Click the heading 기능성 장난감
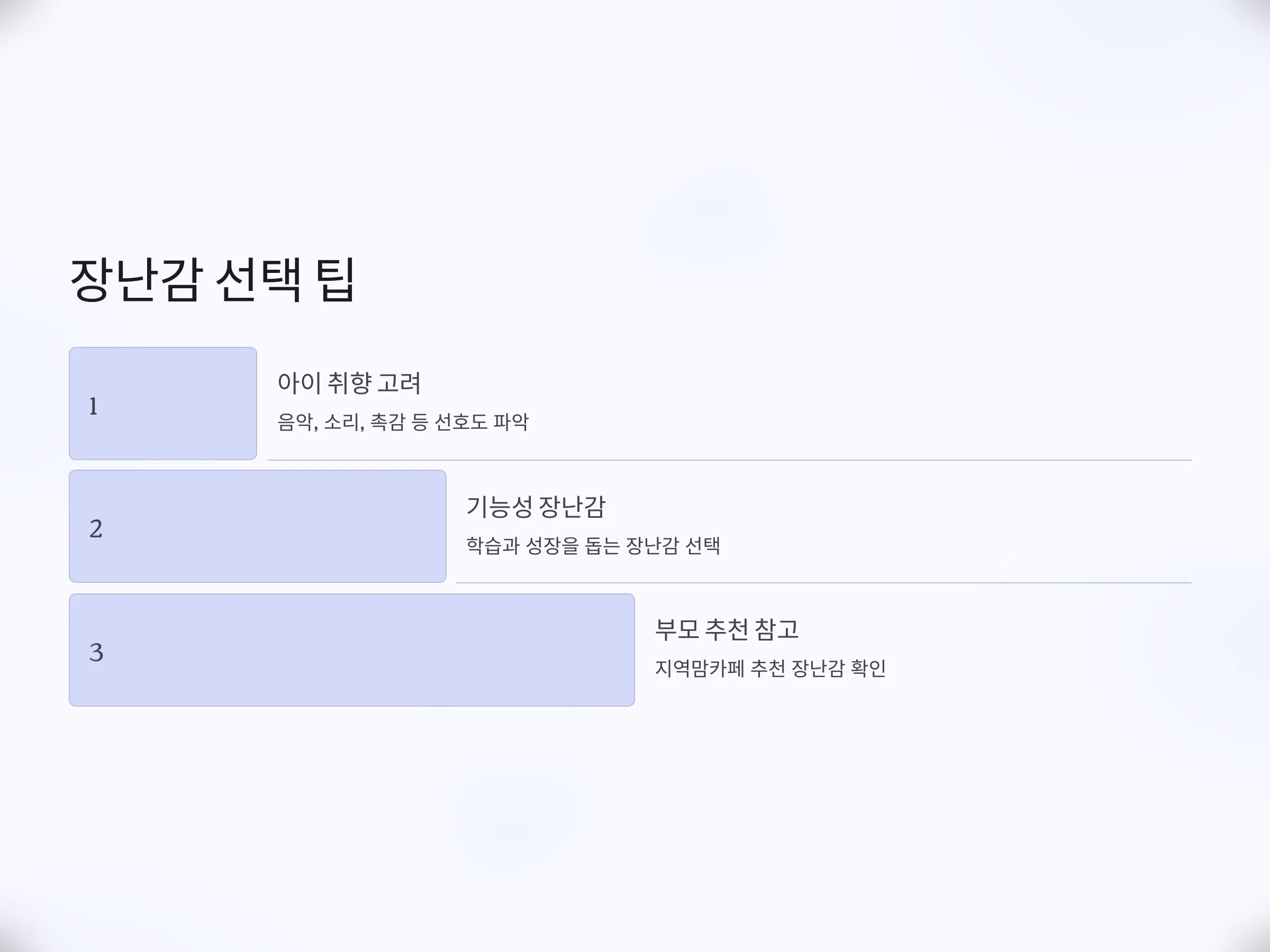Image resolution: width=1270 pixels, height=952 pixels. 536,506
